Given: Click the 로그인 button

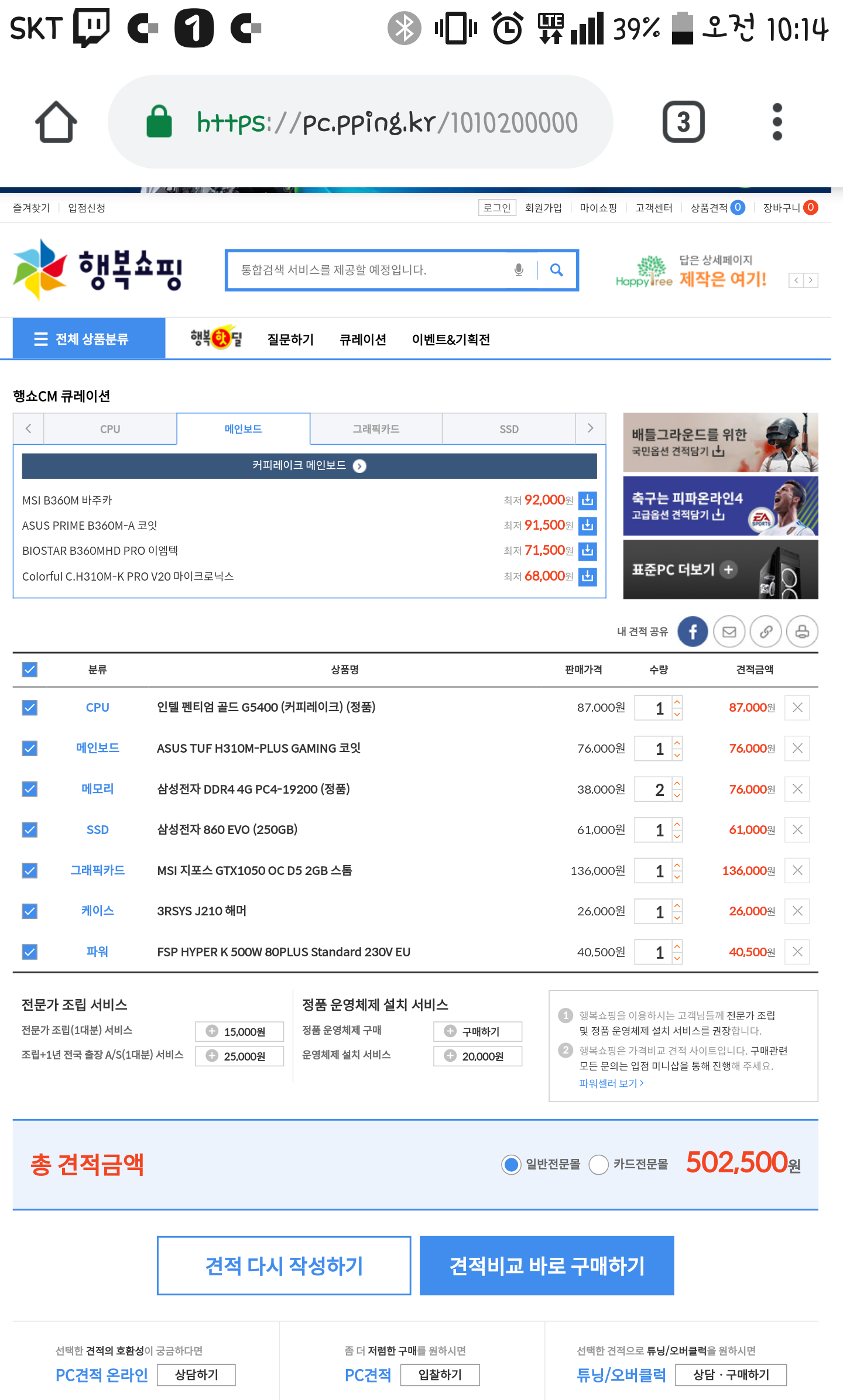Looking at the screenshot, I should pos(497,208).
